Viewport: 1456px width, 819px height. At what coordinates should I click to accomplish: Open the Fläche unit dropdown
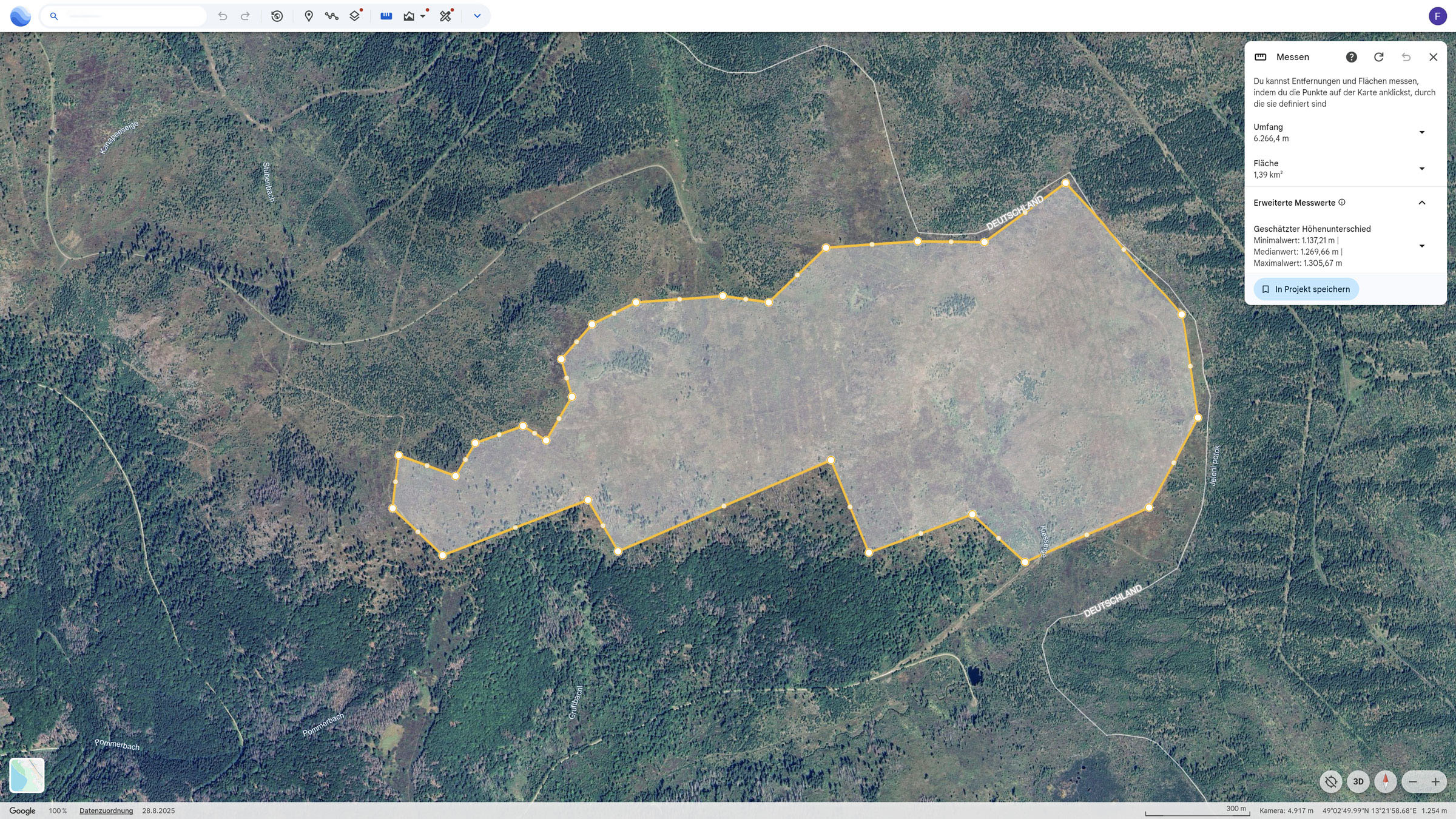point(1421,169)
